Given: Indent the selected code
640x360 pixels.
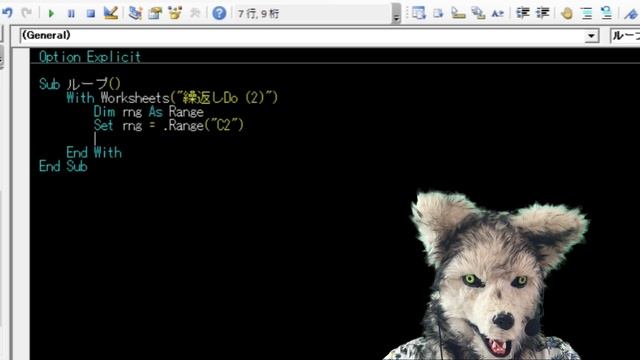Looking at the screenshot, I should tap(523, 13).
